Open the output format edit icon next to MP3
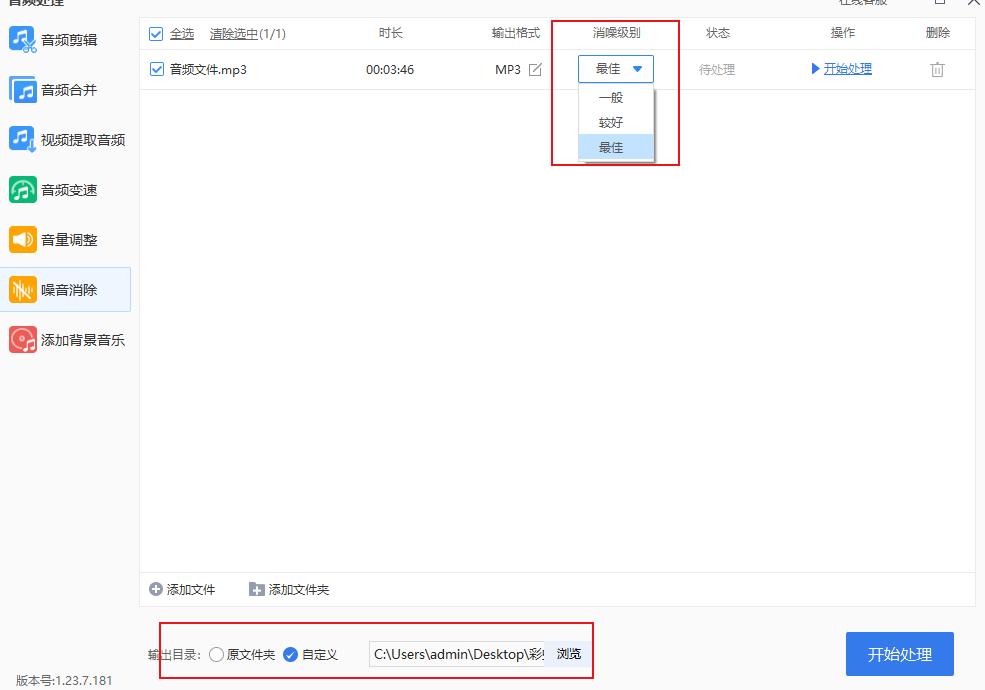Screen dimensions: 985x690 [x=536, y=69]
